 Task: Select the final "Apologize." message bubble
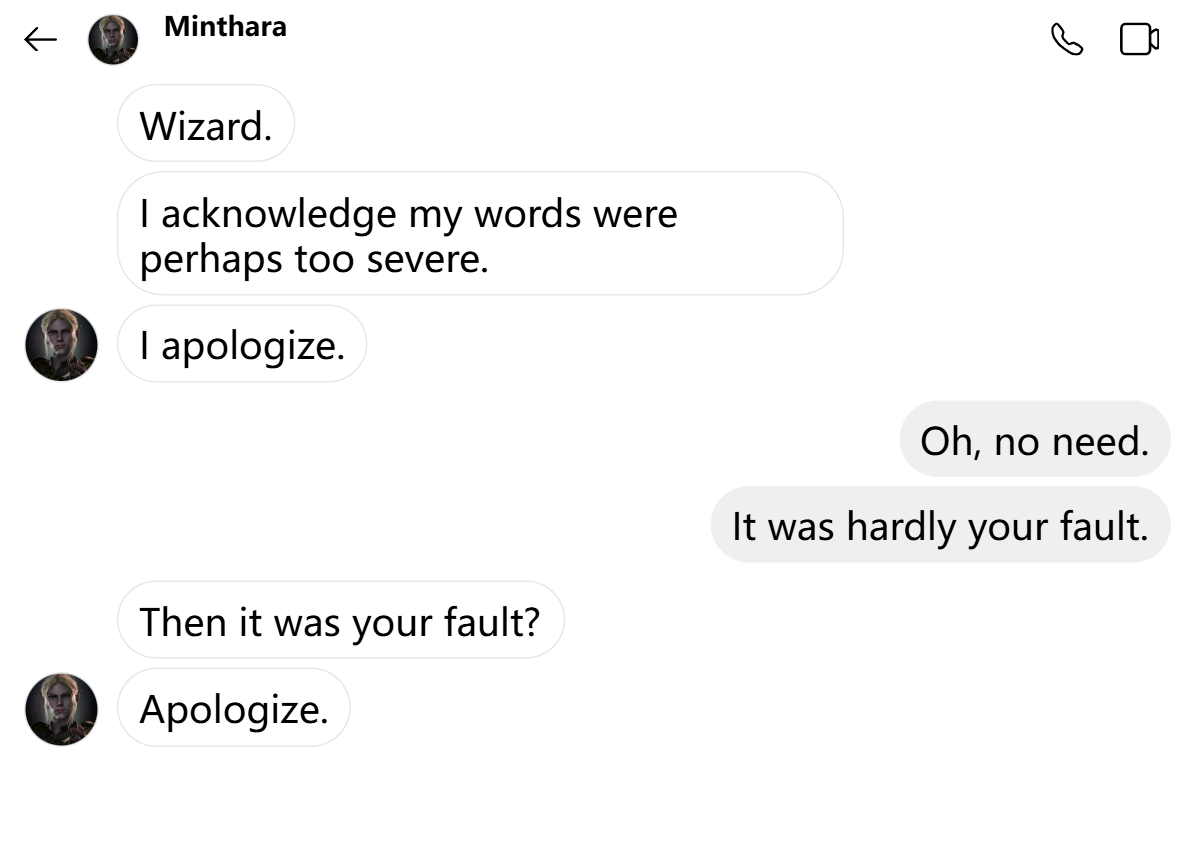[x=234, y=709]
